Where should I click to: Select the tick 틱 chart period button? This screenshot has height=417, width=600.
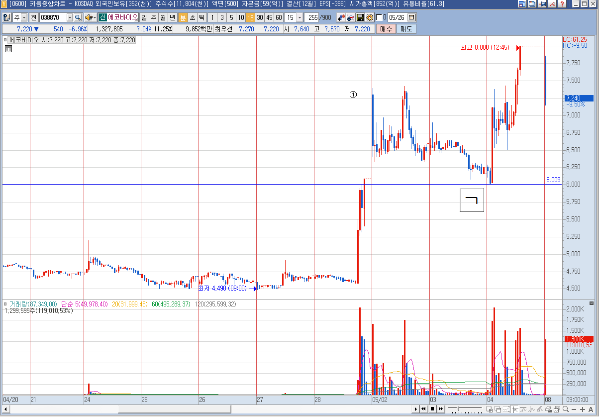point(201,18)
